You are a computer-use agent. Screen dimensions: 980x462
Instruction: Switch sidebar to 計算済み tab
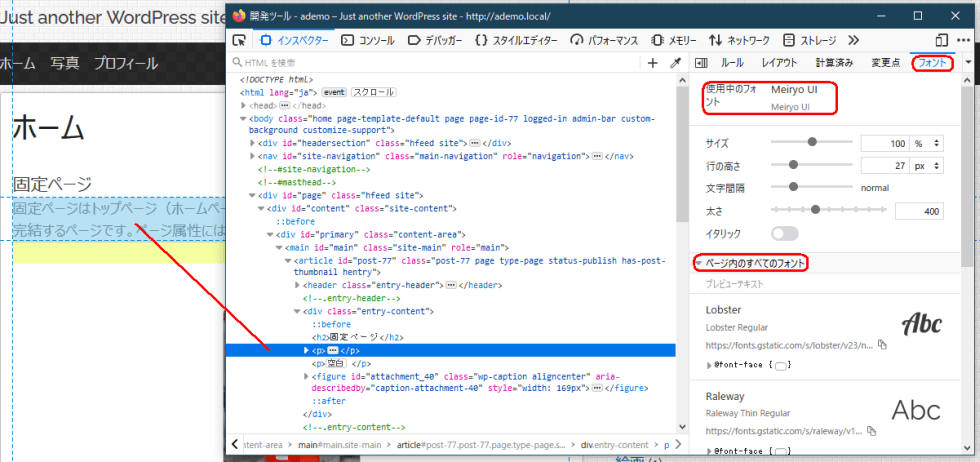click(x=834, y=63)
